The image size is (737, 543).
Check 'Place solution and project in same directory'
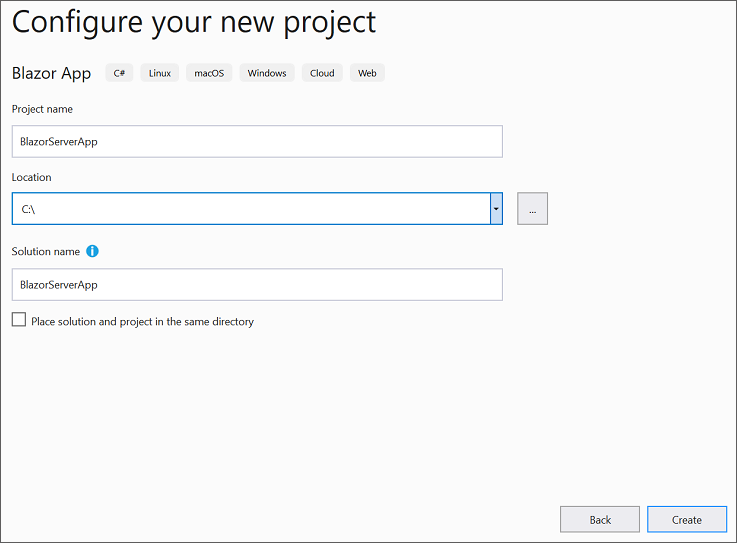(x=19, y=321)
